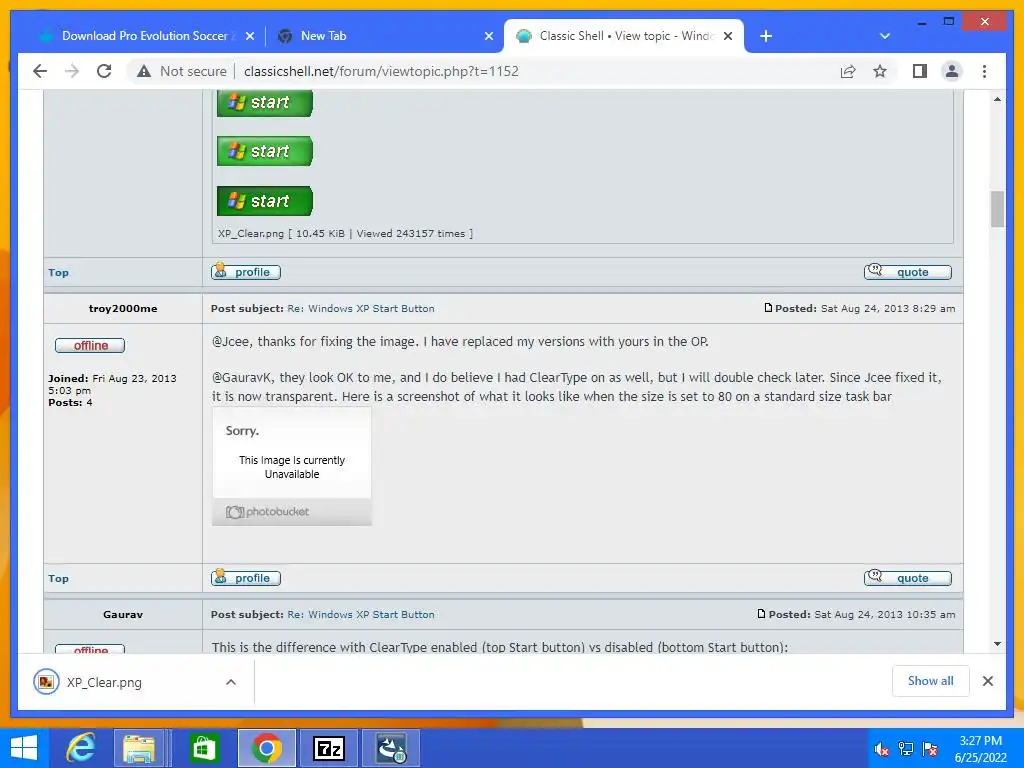Click Show all downloads
1024x768 pixels.
[931, 681]
